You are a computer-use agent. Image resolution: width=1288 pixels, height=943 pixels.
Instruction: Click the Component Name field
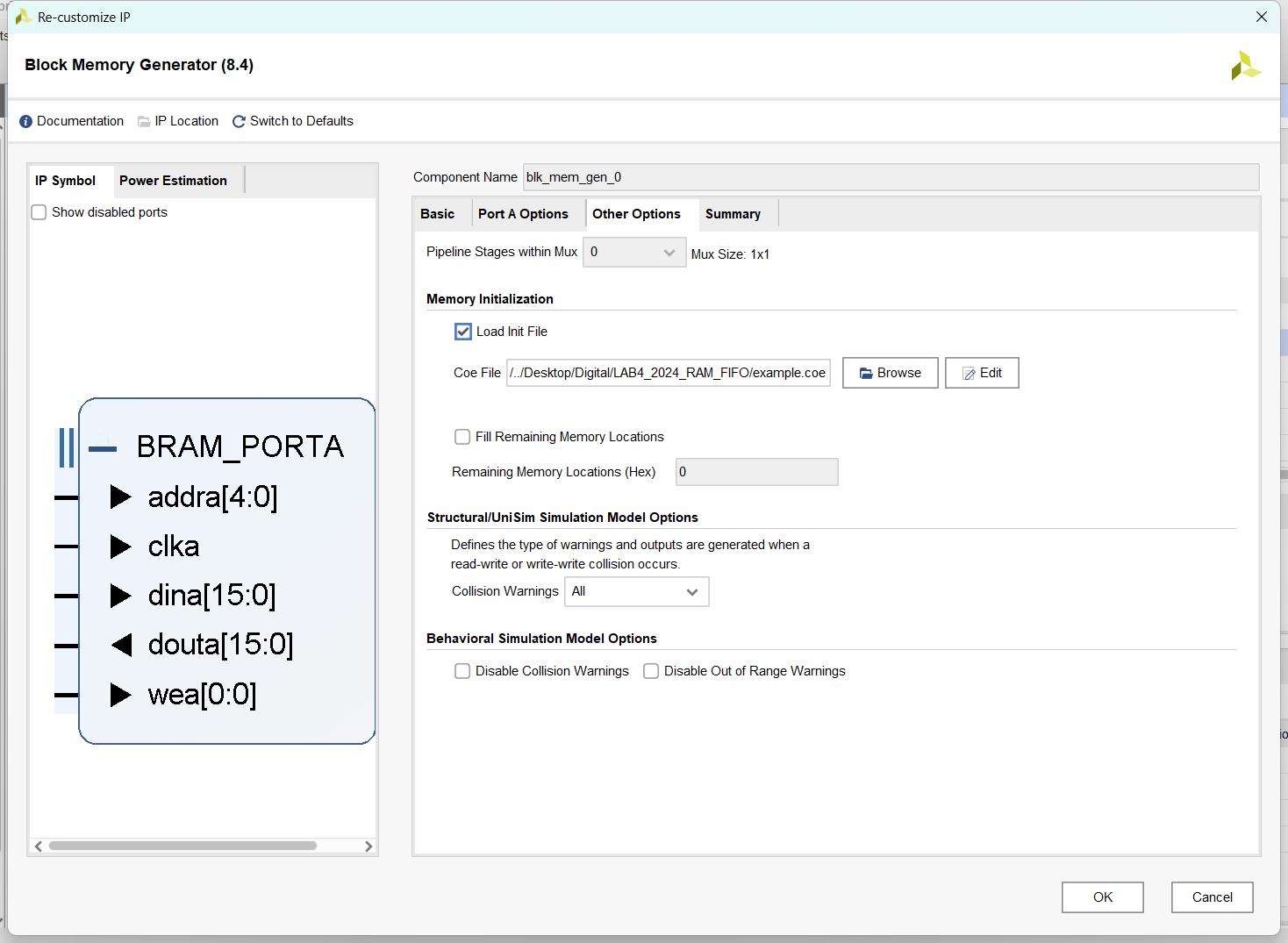891,177
